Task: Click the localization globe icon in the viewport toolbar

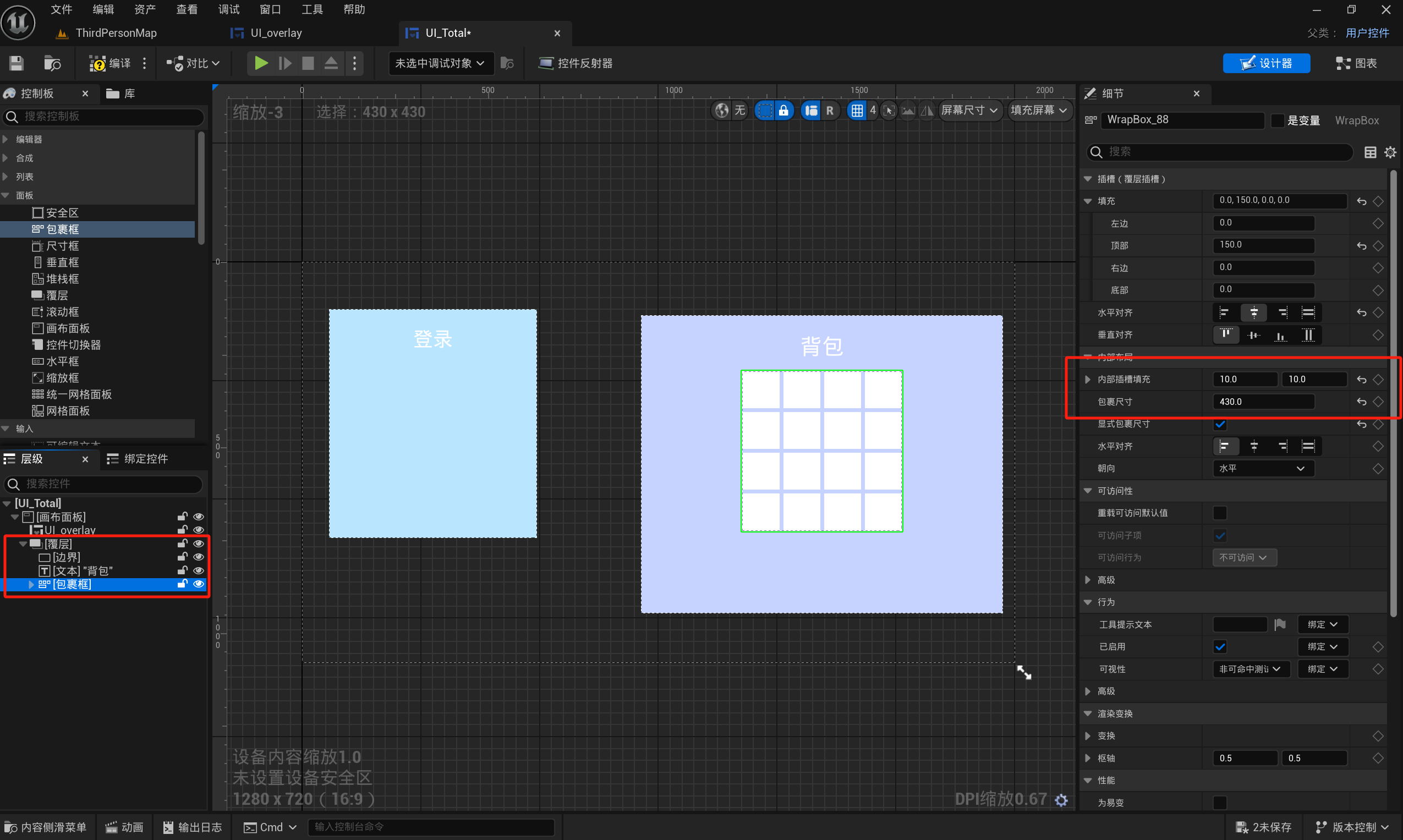Action: pos(722,111)
